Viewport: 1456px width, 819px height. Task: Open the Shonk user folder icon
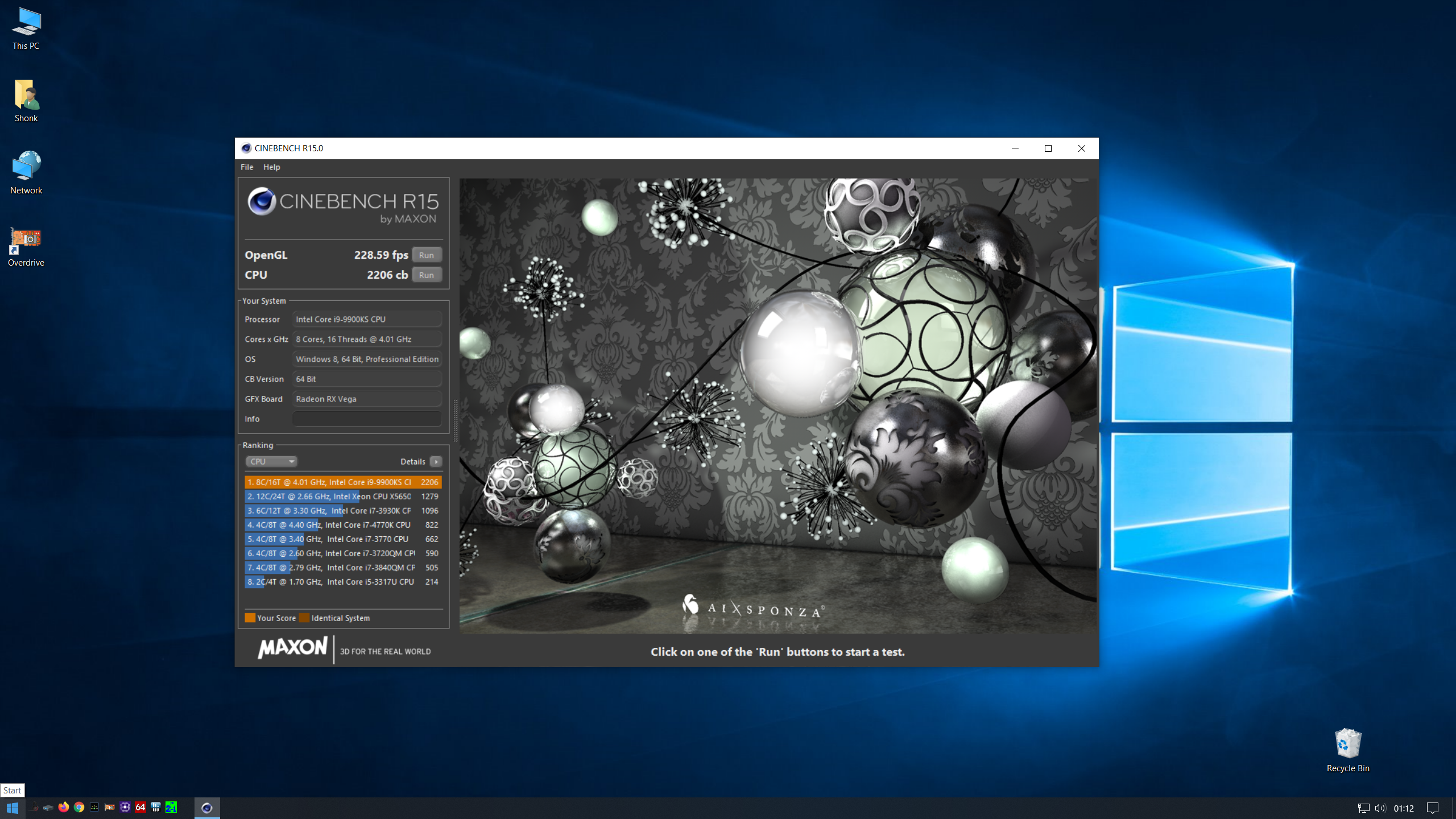[26, 101]
